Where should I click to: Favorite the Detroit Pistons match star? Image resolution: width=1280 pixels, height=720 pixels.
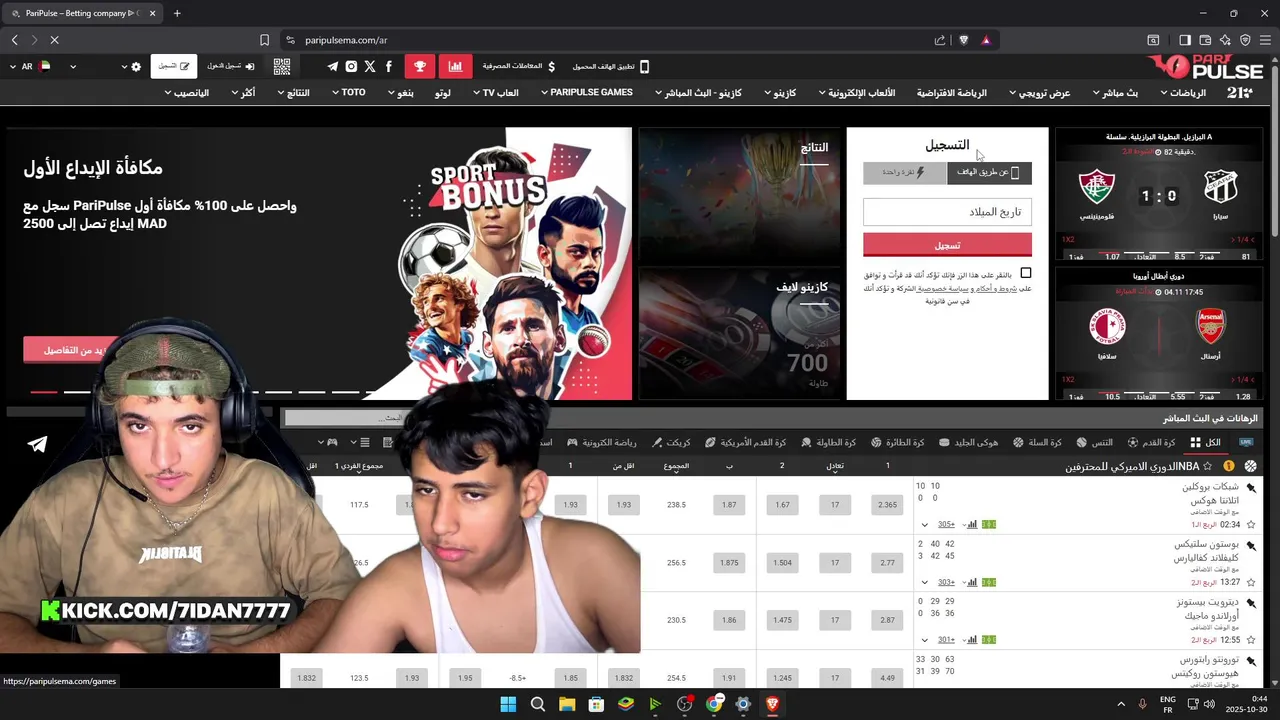[1251, 639]
